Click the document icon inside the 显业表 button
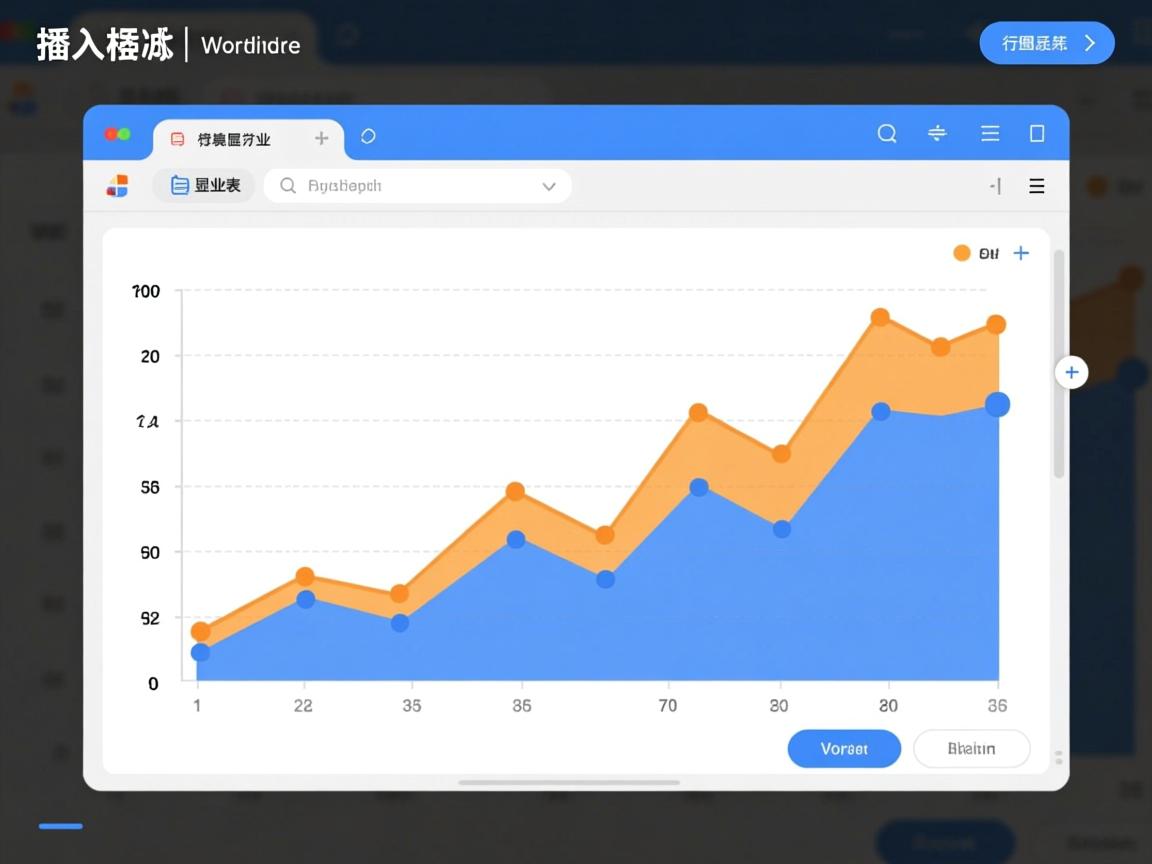 coord(182,185)
